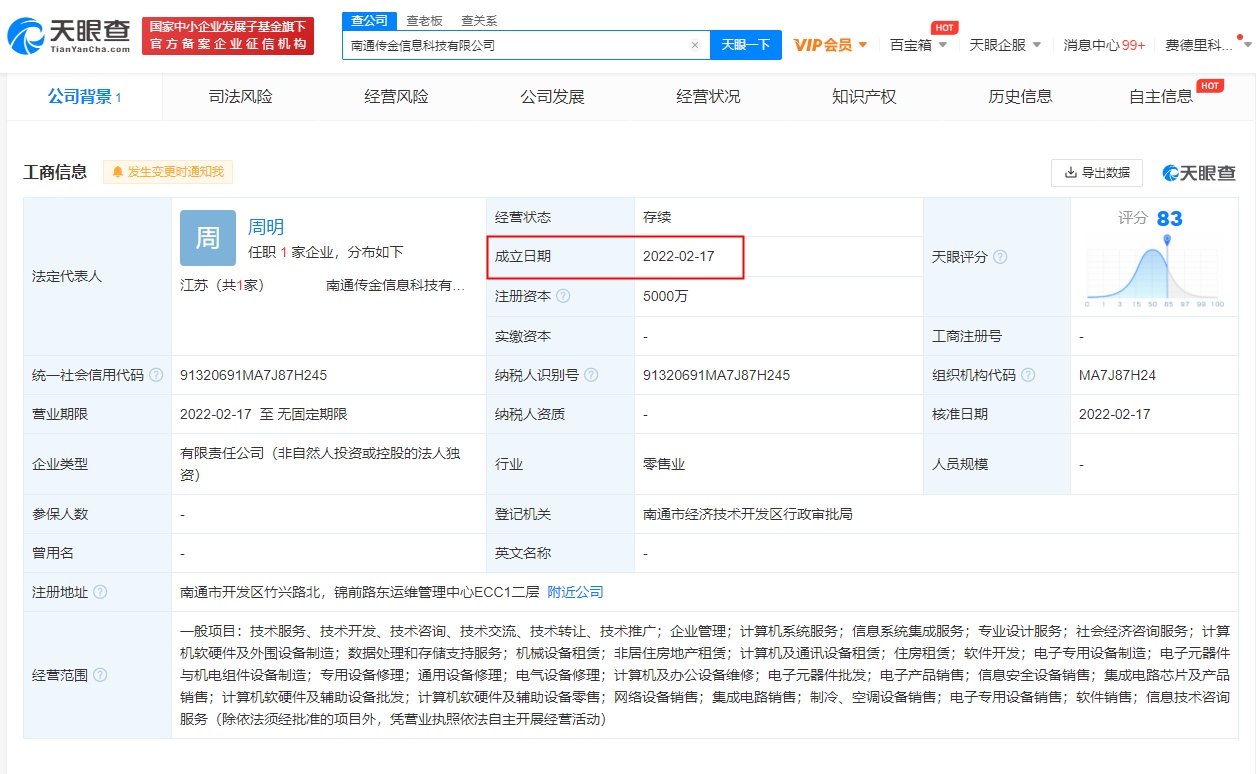Click the 核准日期 value 2022-02-17
This screenshot has height=774, width=1256.
click(x=1114, y=414)
